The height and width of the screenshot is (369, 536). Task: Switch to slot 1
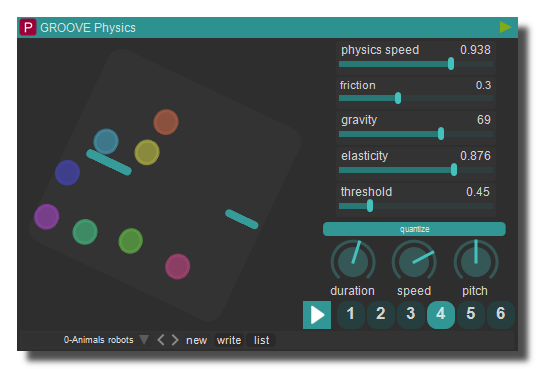[351, 314]
